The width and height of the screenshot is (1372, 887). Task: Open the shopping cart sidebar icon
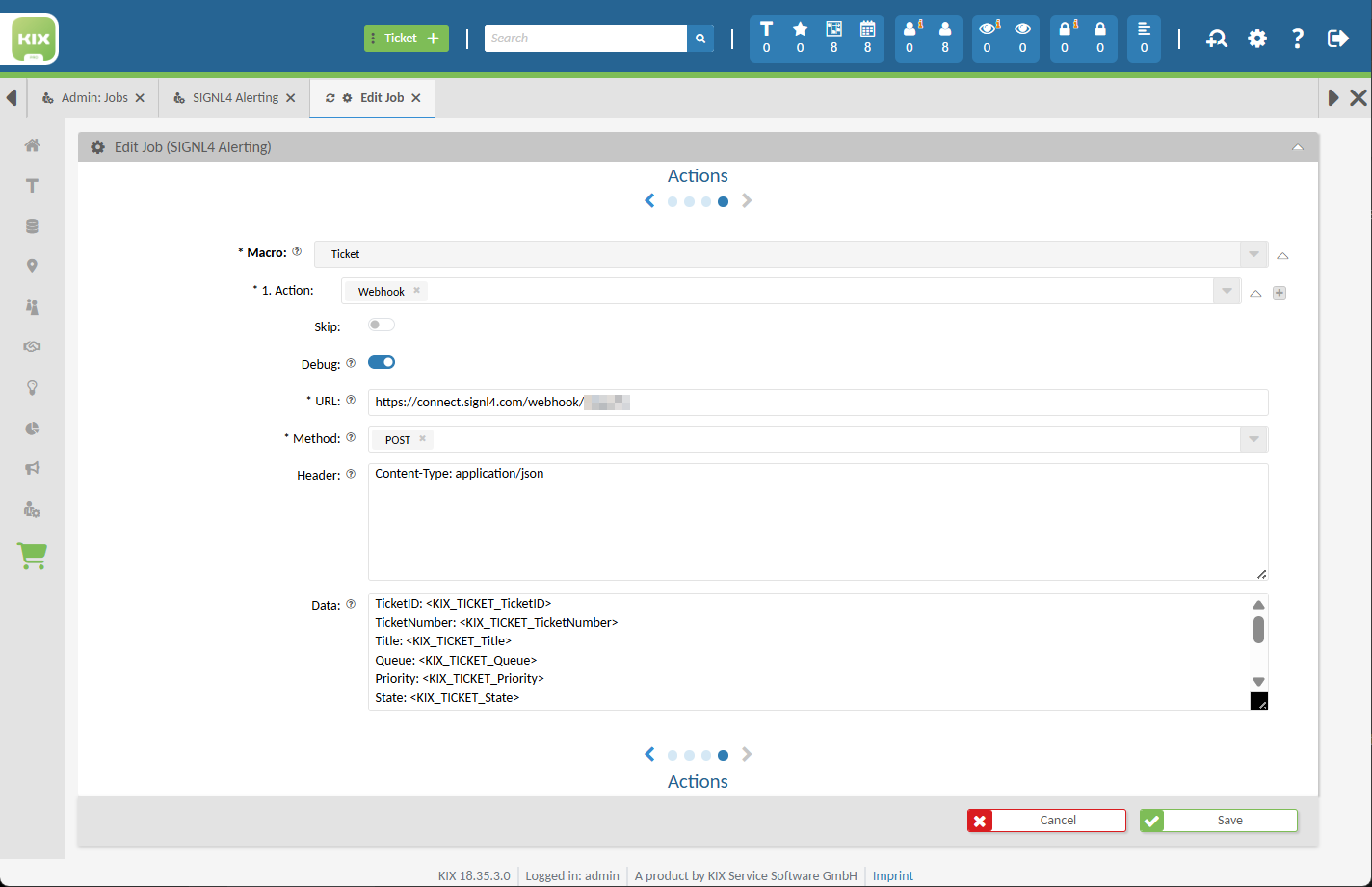tap(32, 556)
